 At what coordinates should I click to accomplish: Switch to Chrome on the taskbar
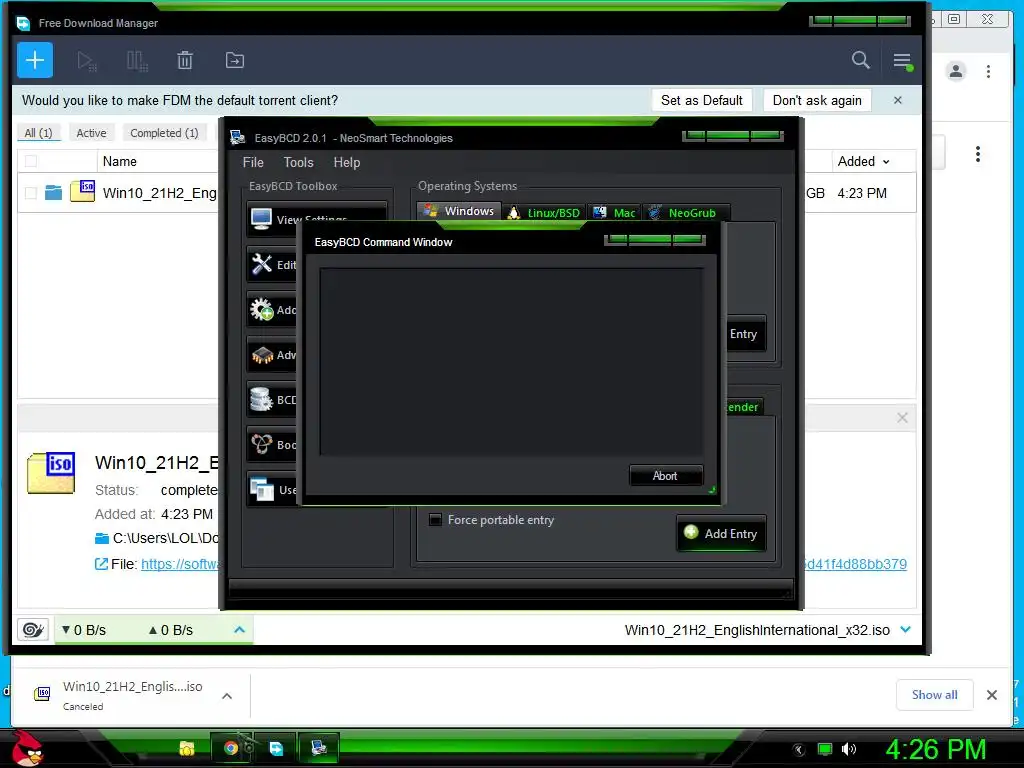[x=231, y=748]
